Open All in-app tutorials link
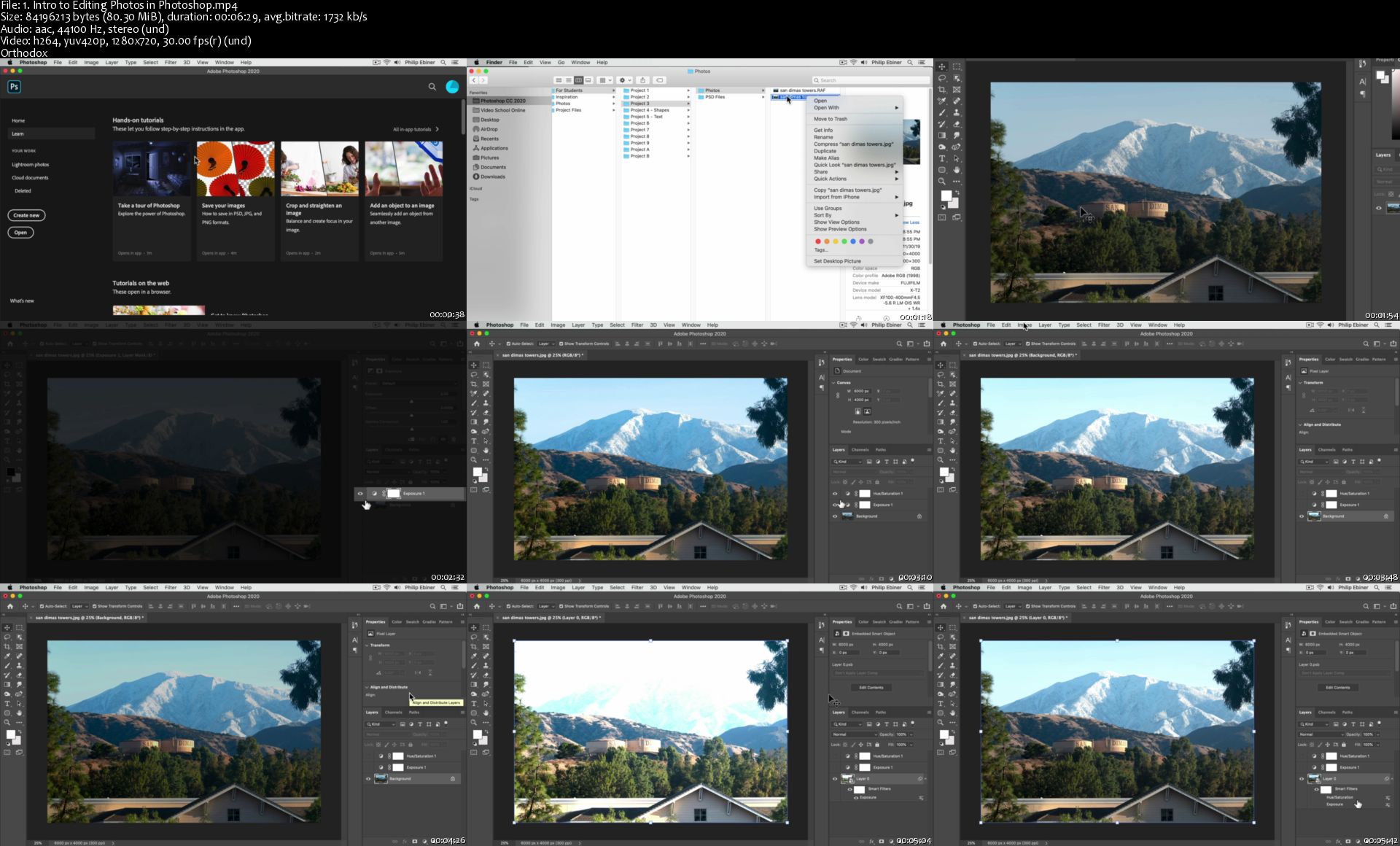1400x846 pixels. pos(416,129)
